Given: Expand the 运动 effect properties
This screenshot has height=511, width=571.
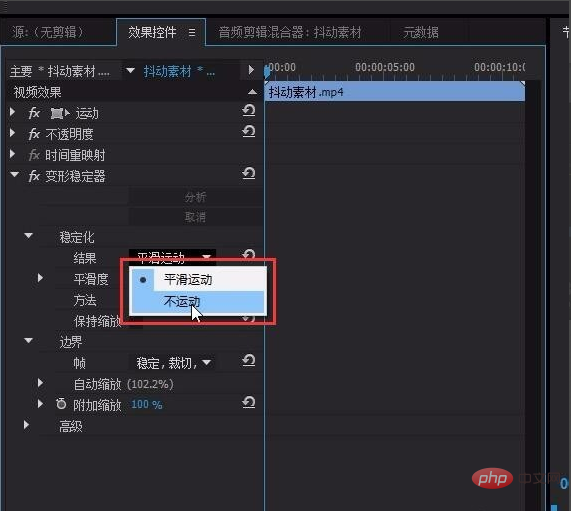Looking at the screenshot, I should click(x=12, y=112).
